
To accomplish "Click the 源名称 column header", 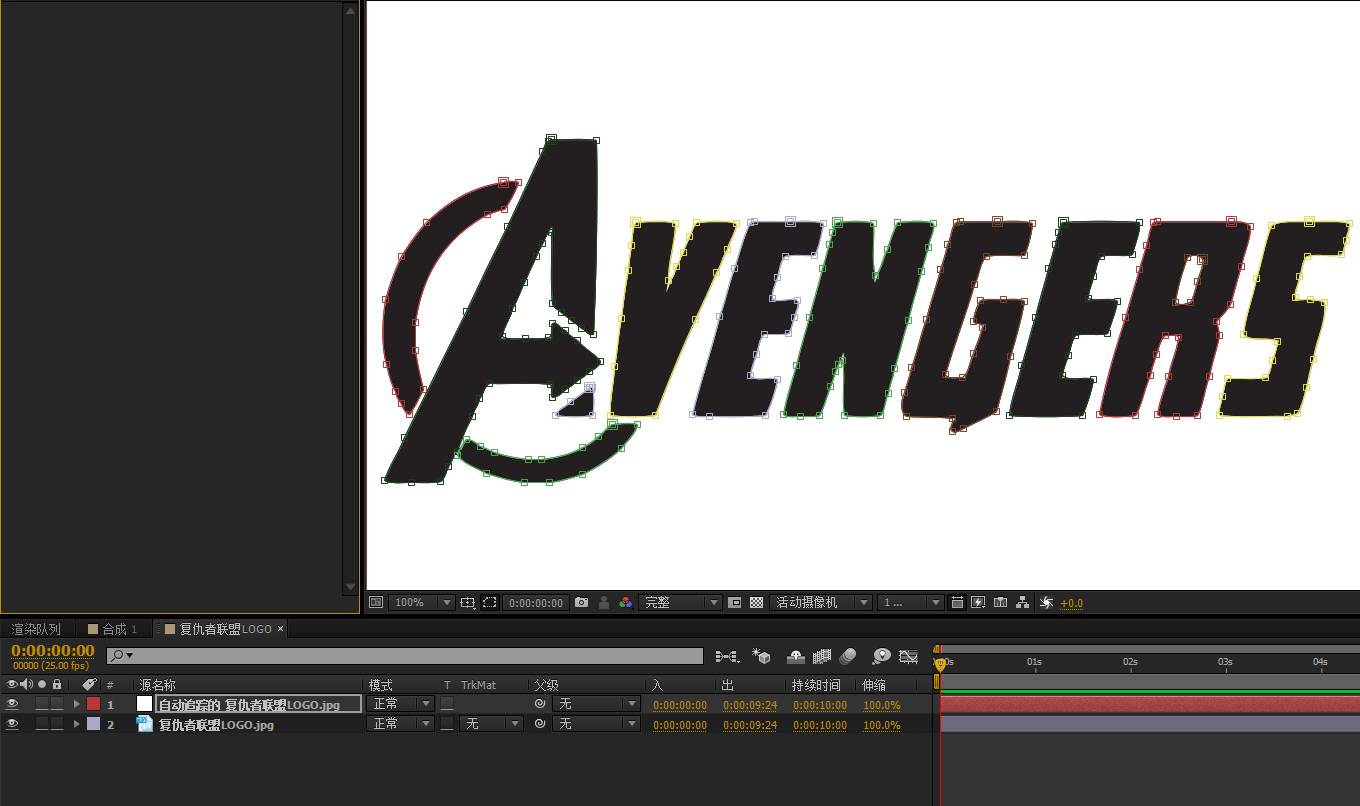I will pyautogui.click(x=157, y=685).
